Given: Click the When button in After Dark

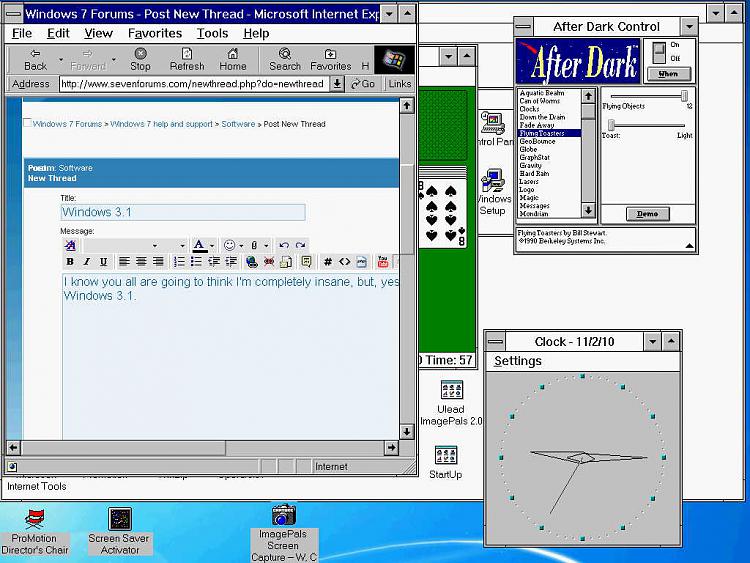Looking at the screenshot, I should [x=668, y=74].
